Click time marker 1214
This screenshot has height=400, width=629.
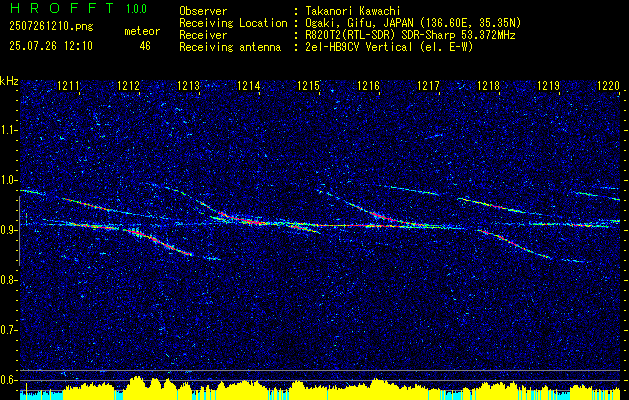pos(249,85)
